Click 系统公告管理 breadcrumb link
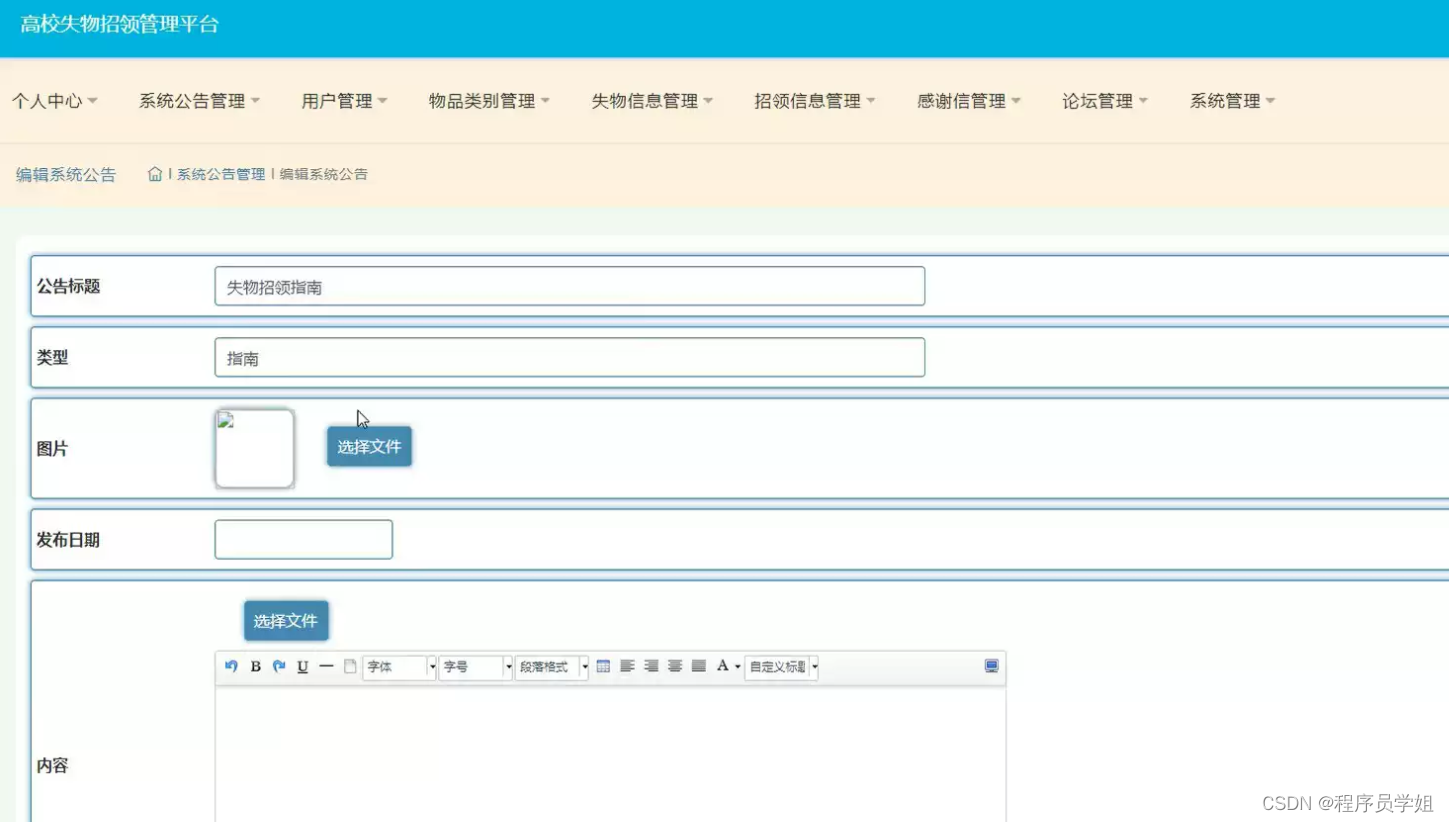This screenshot has height=822, width=1449. [x=221, y=174]
